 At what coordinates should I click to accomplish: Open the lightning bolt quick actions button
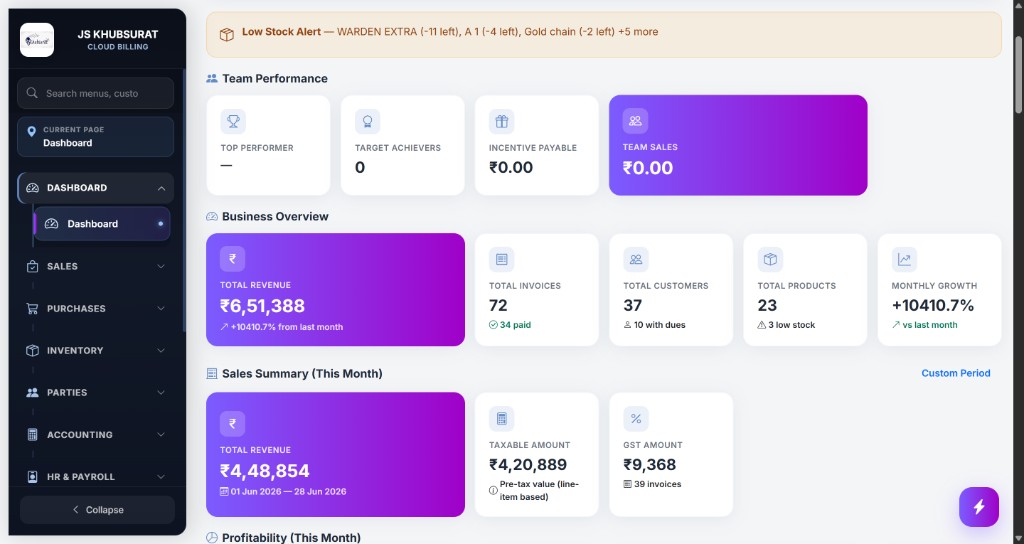click(978, 507)
